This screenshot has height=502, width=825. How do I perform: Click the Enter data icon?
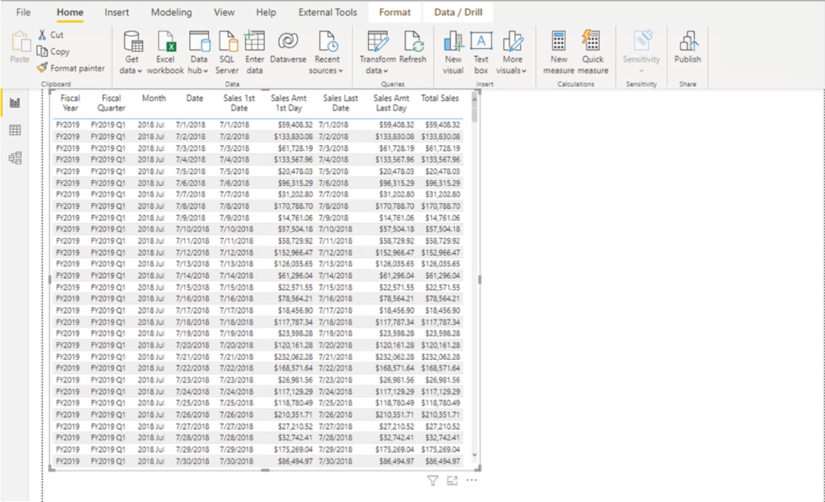[255, 41]
